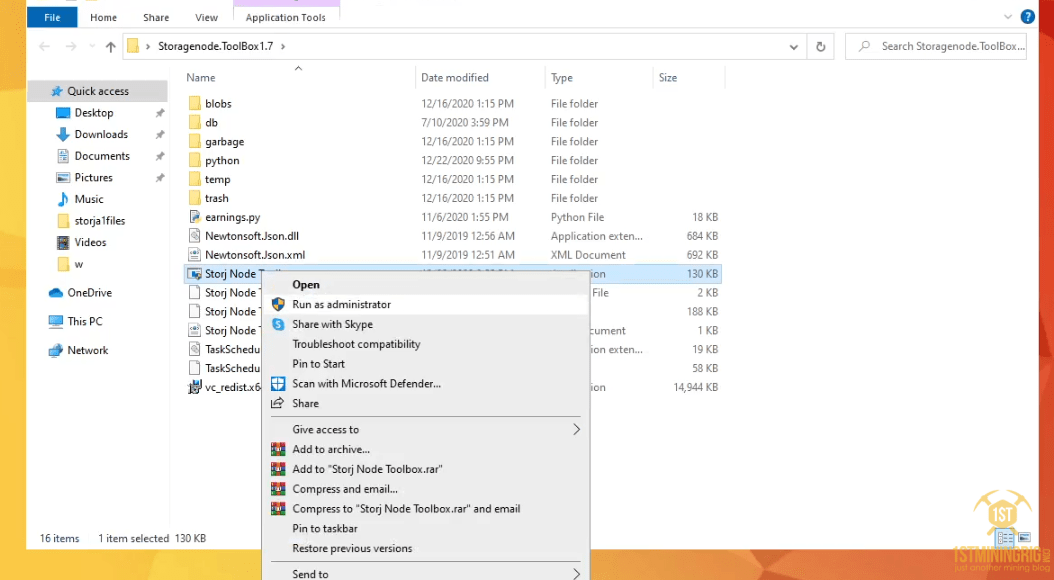Expand Send to submenu
This screenshot has width=1054, height=580.
(x=426, y=574)
